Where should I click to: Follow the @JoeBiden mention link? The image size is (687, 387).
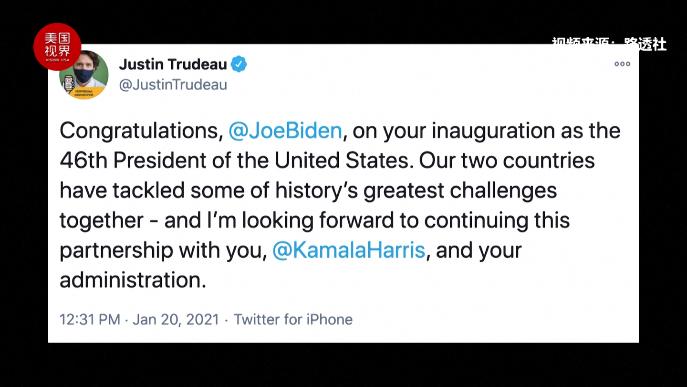[285, 131]
